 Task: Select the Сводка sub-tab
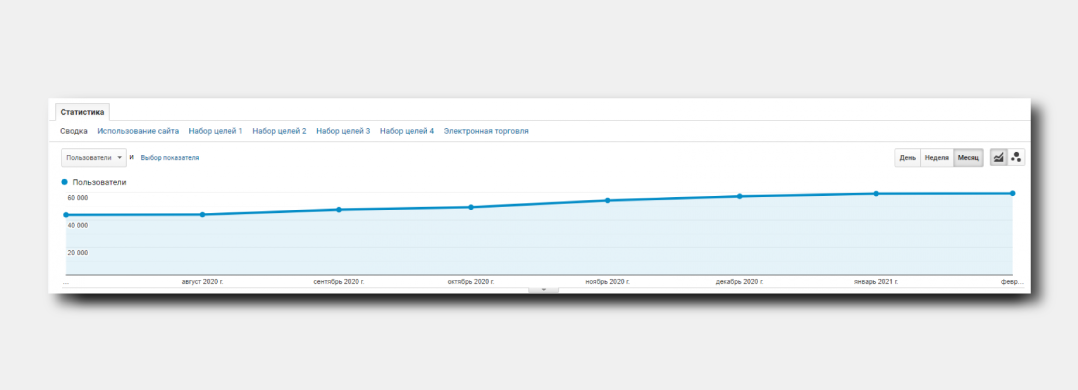pos(74,131)
